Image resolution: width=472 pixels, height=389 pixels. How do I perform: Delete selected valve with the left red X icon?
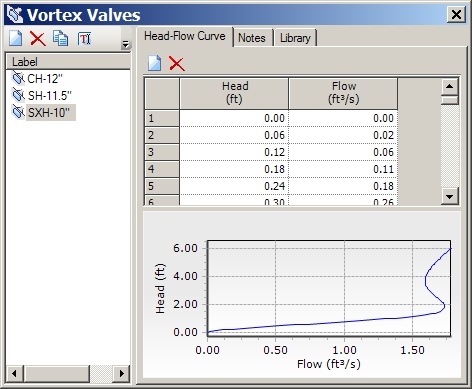(38, 38)
